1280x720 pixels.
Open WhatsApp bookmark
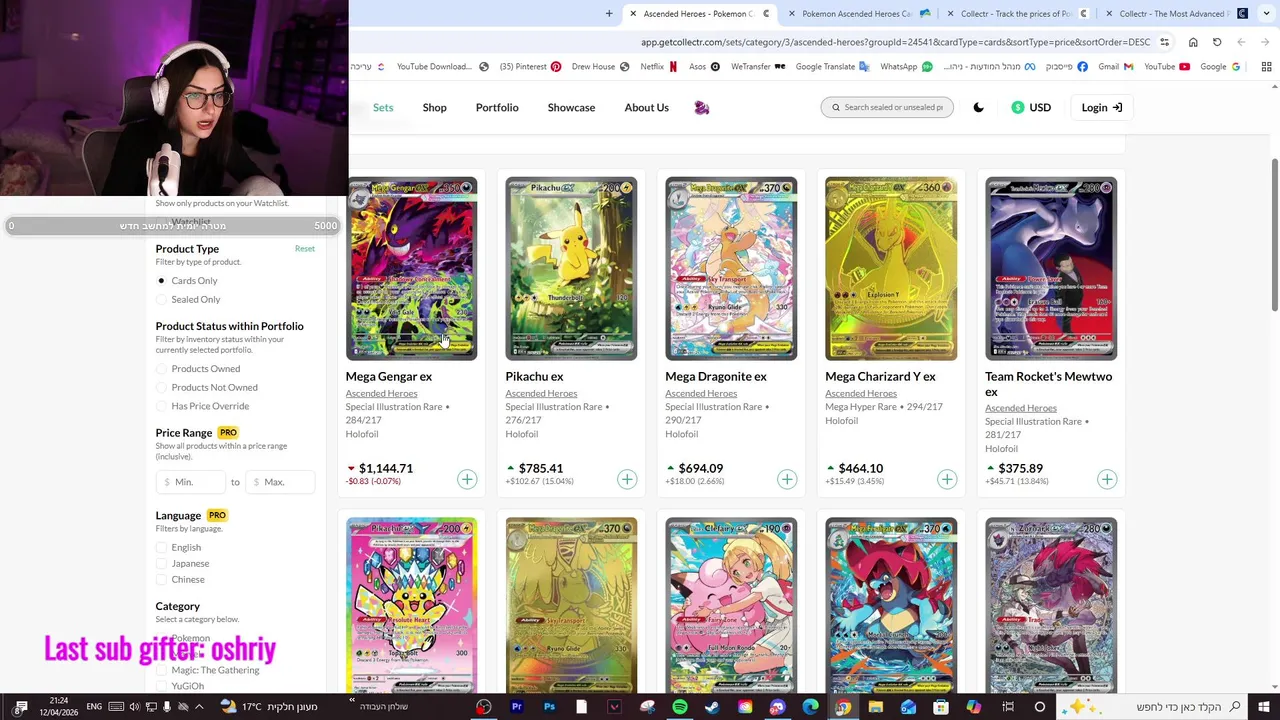point(906,67)
